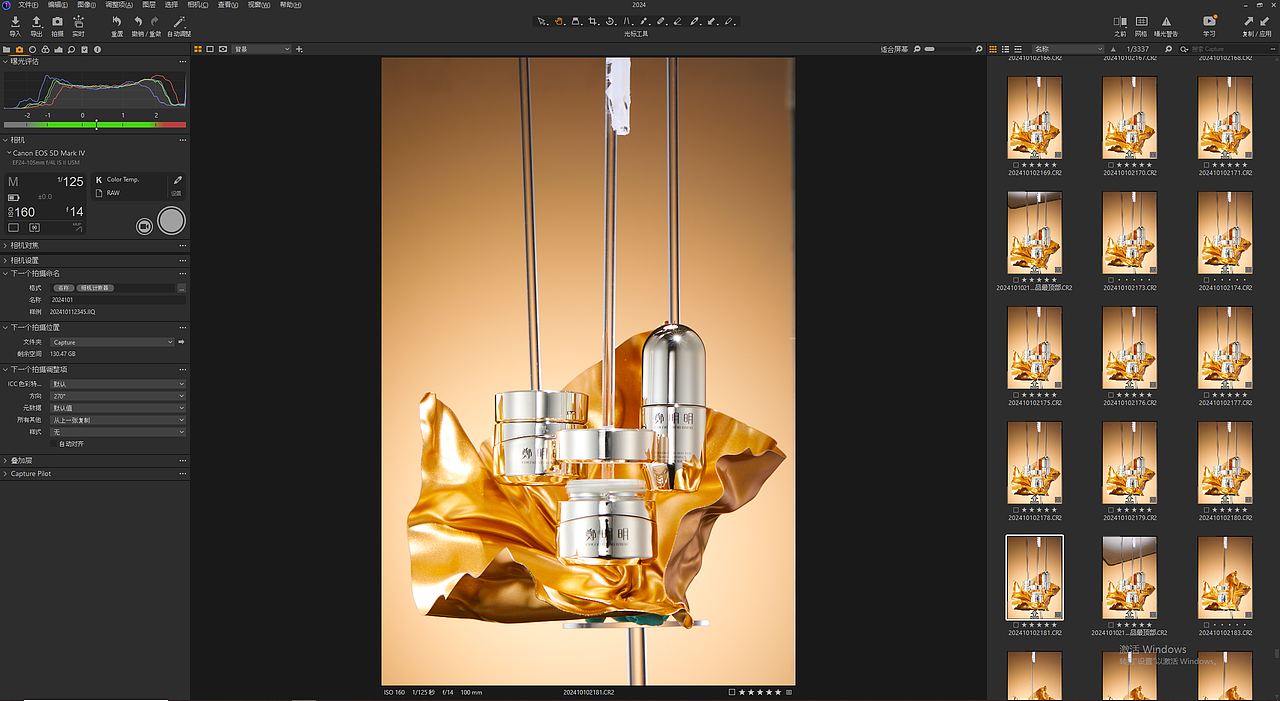Viewport: 1280px width, 701px height.
Task: Click the 导出 (Export) toolbar icon
Action: [x=36, y=21]
